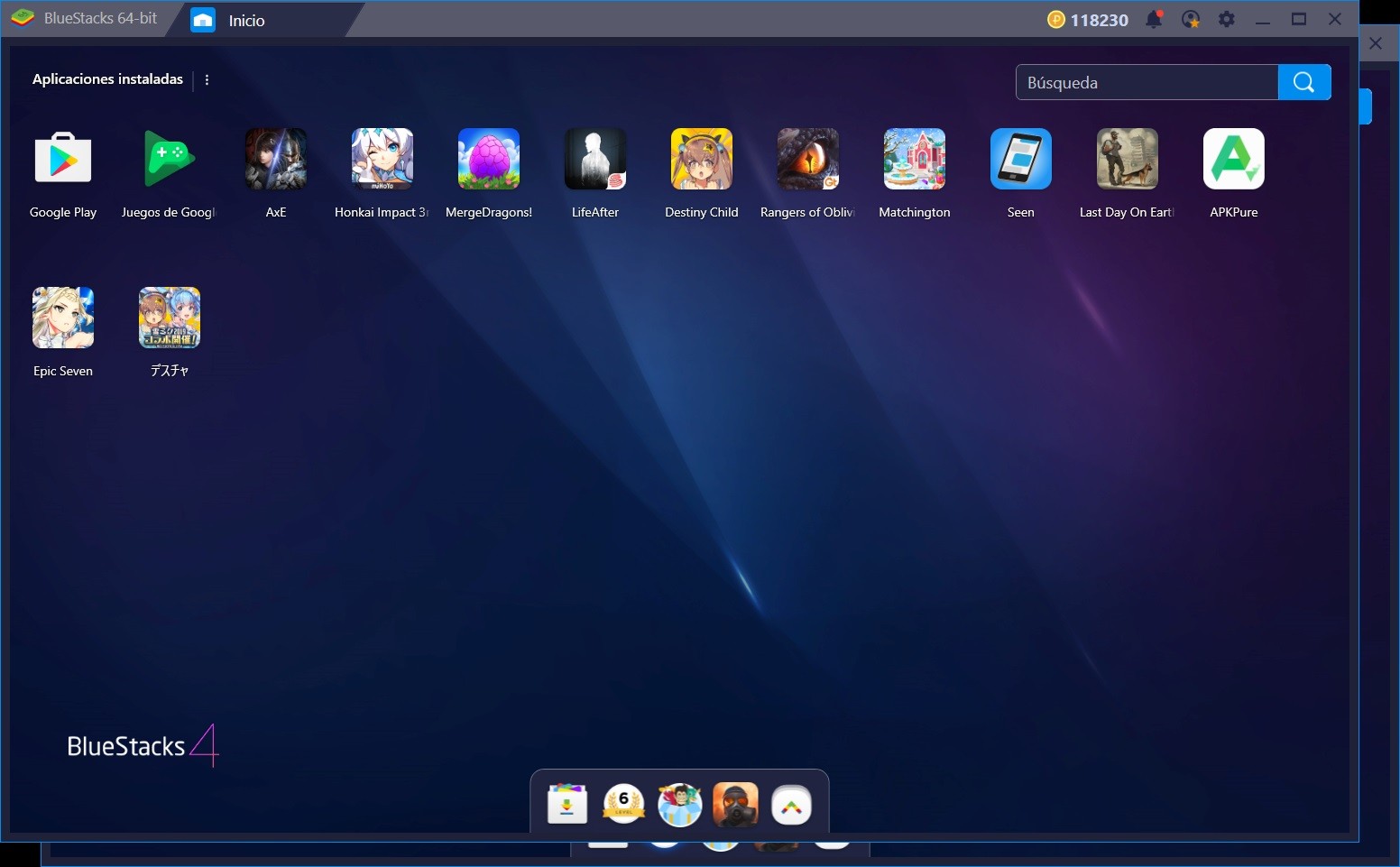Open the gift box character dock icon

[679, 804]
